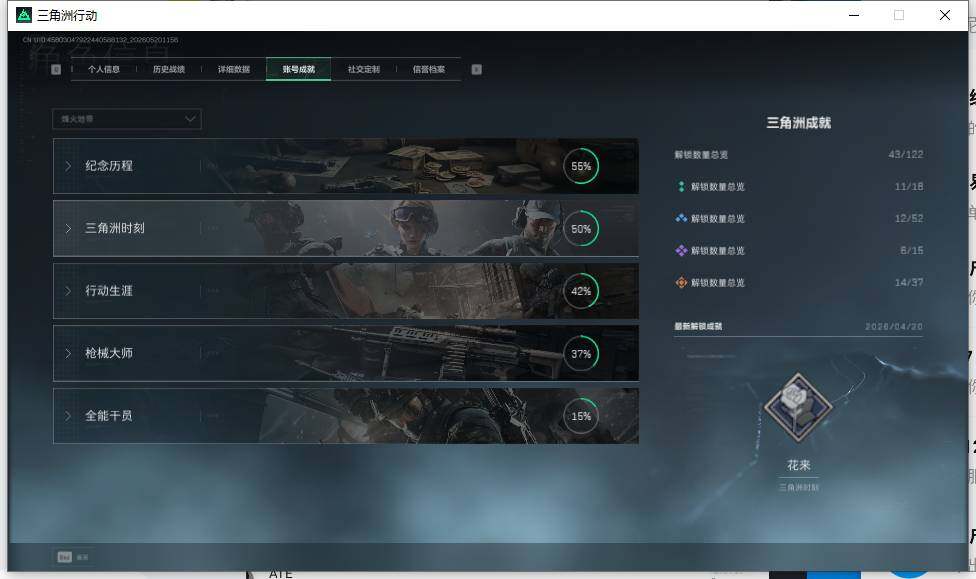Expand the 全能干员 row chevron
The width and height of the screenshot is (976, 579).
(x=68, y=415)
